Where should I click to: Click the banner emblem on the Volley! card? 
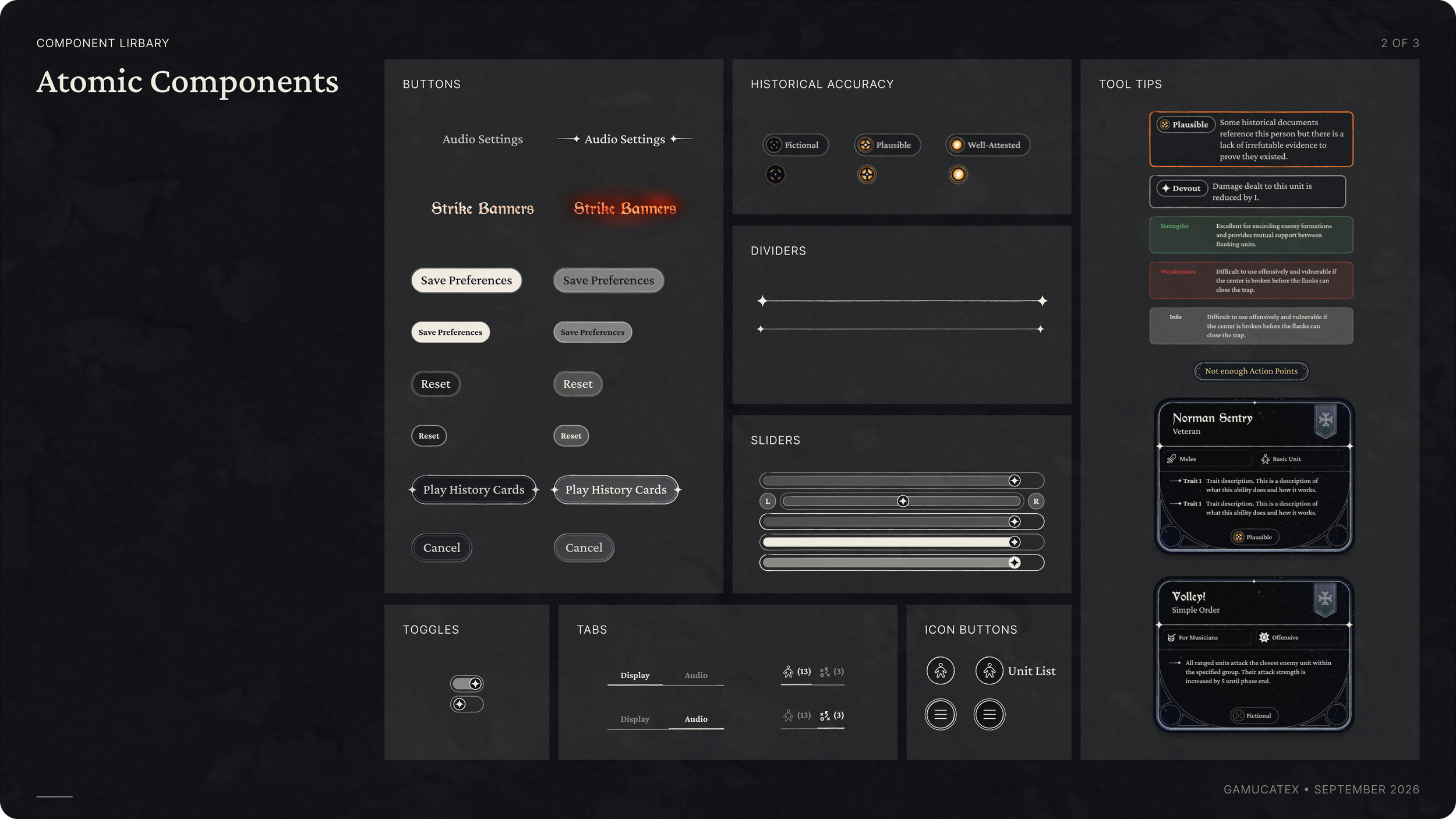coord(1326,599)
